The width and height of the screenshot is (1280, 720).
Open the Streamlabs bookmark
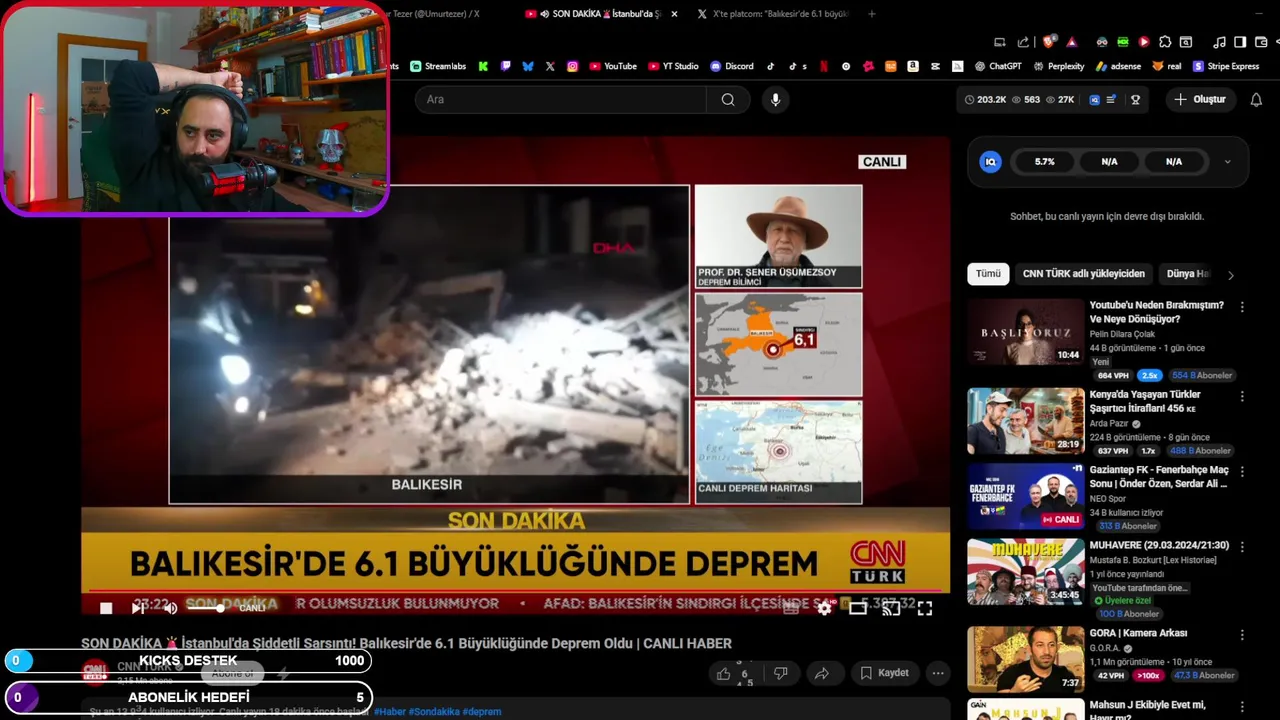438,66
